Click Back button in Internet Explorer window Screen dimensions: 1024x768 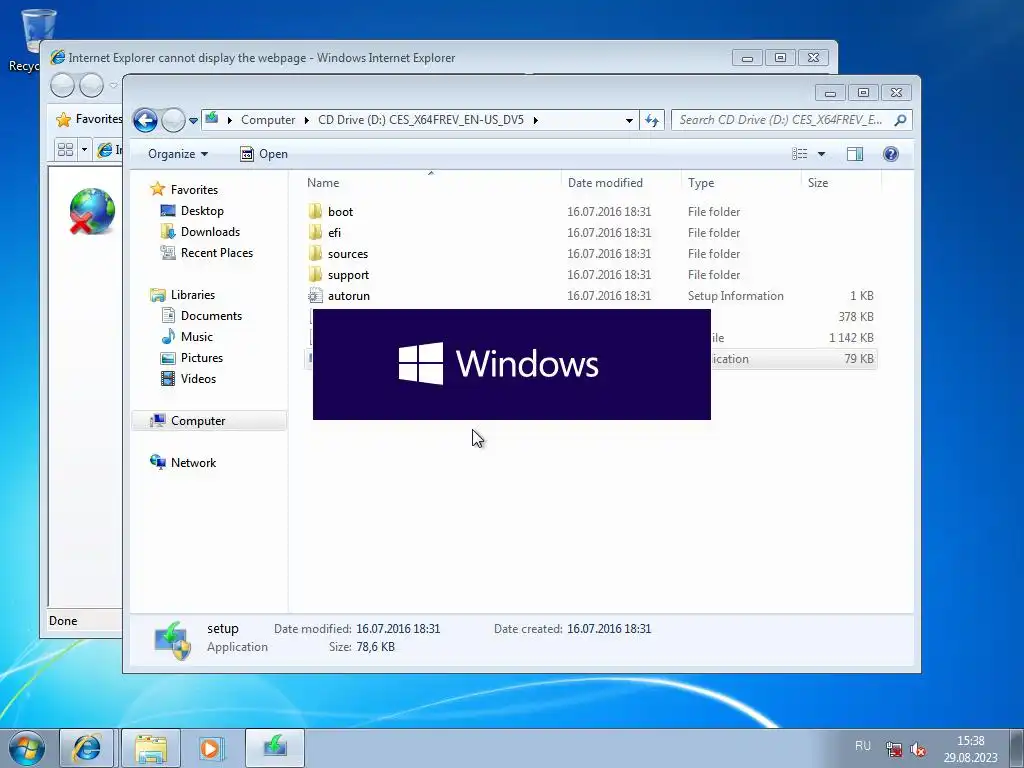click(62, 86)
